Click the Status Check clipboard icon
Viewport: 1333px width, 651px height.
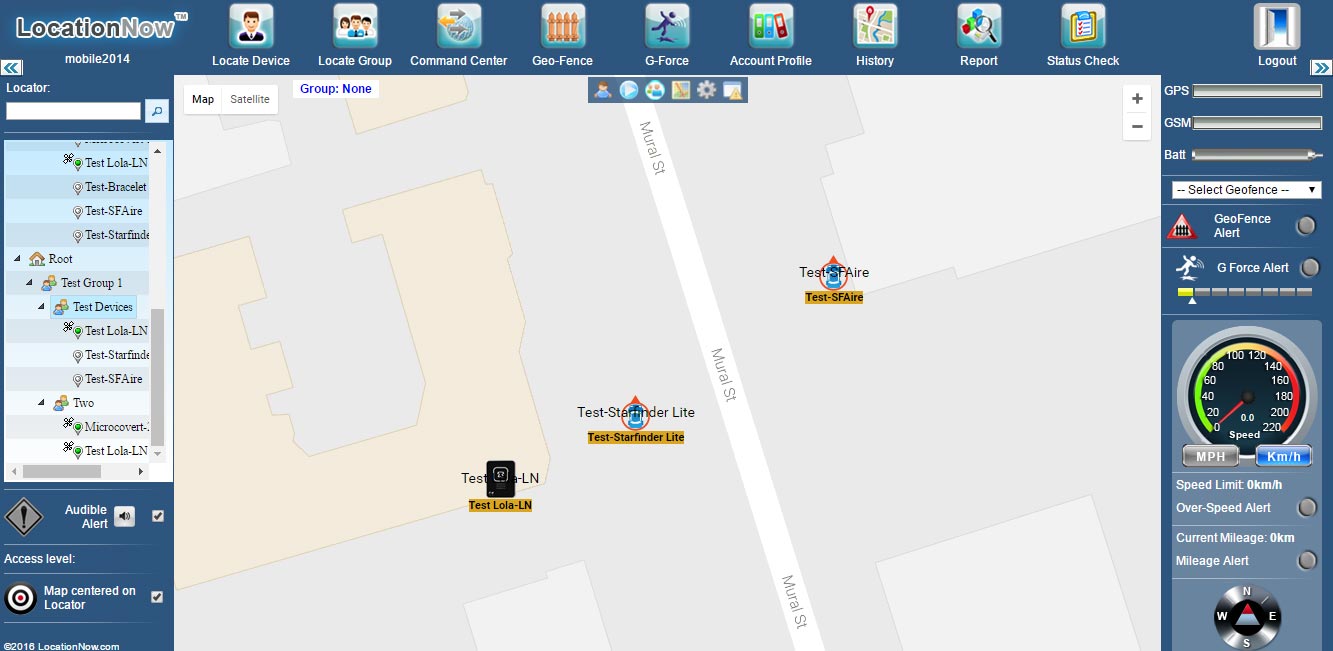coord(1083,26)
